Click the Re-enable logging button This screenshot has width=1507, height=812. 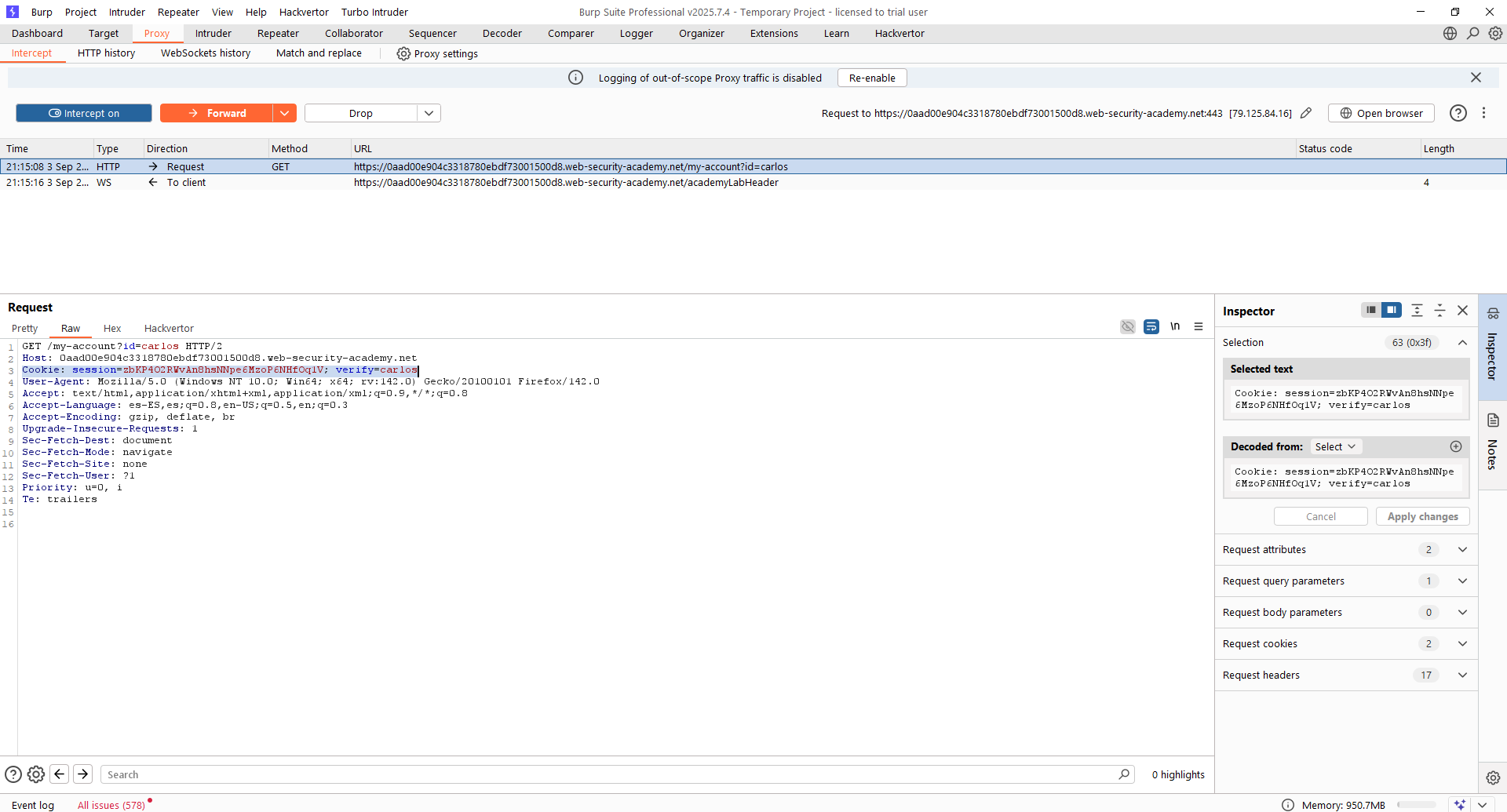coord(872,78)
